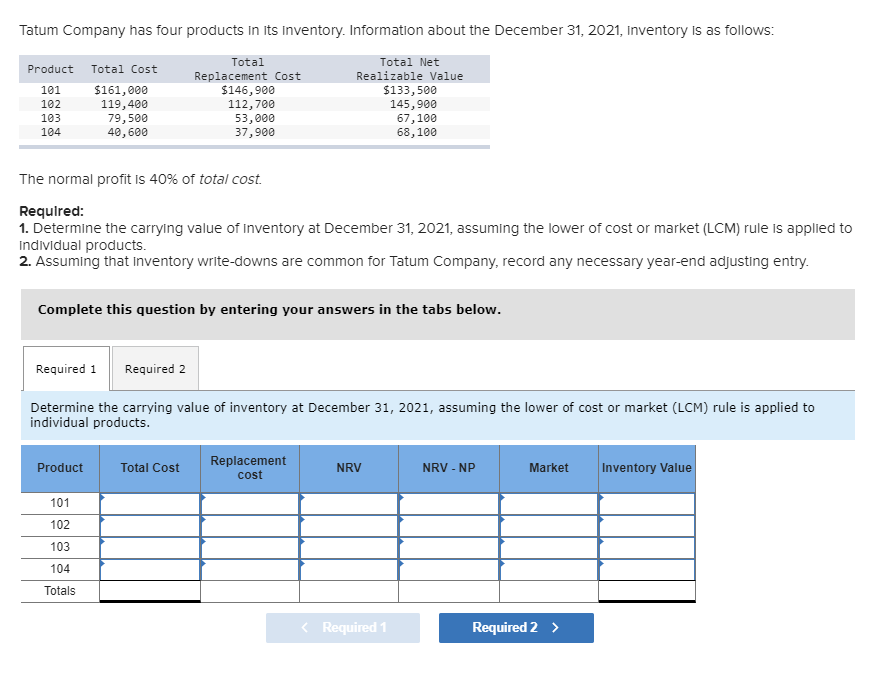Select Inventory Value input for product 102
The height and width of the screenshot is (676, 877).
[x=647, y=526]
